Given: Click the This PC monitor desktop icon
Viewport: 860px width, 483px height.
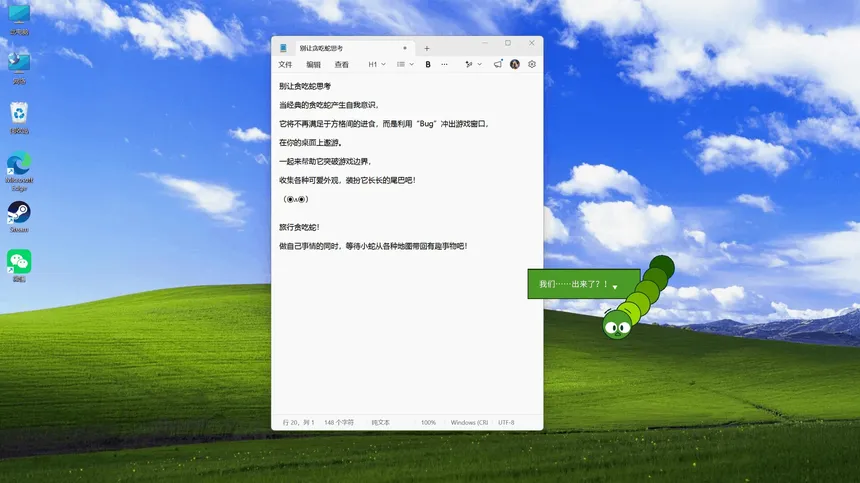Looking at the screenshot, I should click(x=19, y=19).
